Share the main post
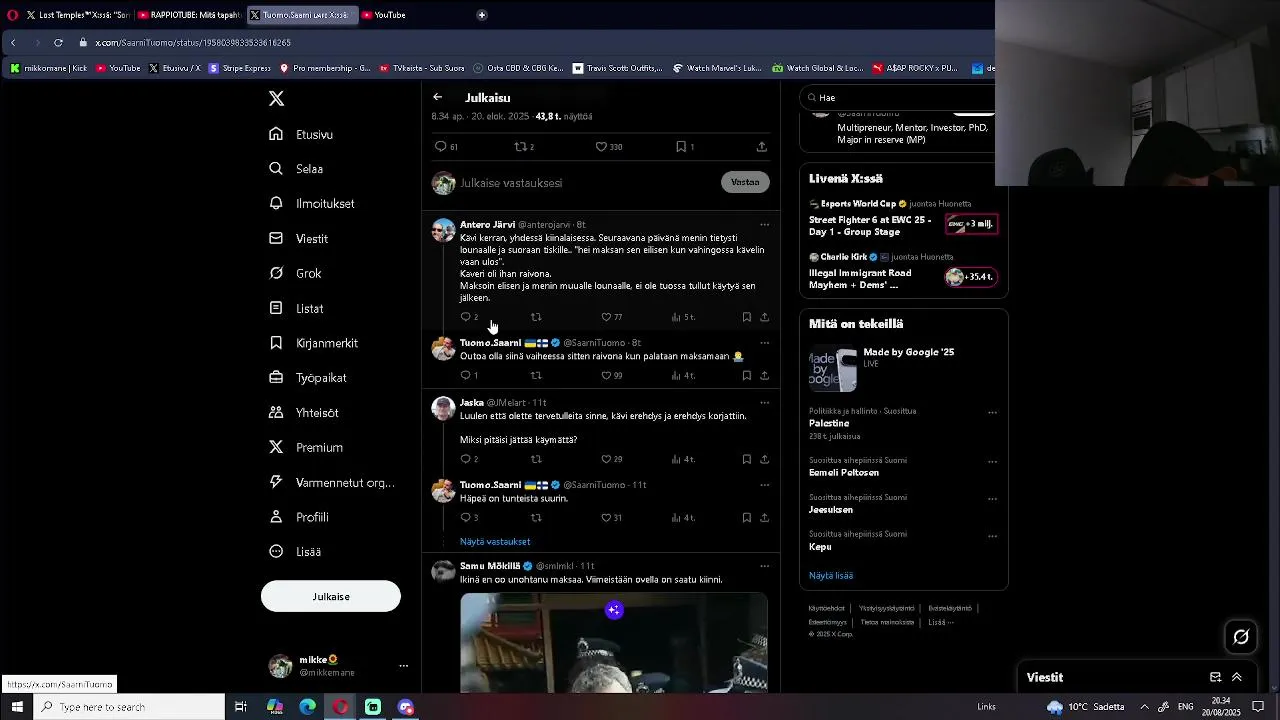The width and height of the screenshot is (1280, 720). point(762,147)
